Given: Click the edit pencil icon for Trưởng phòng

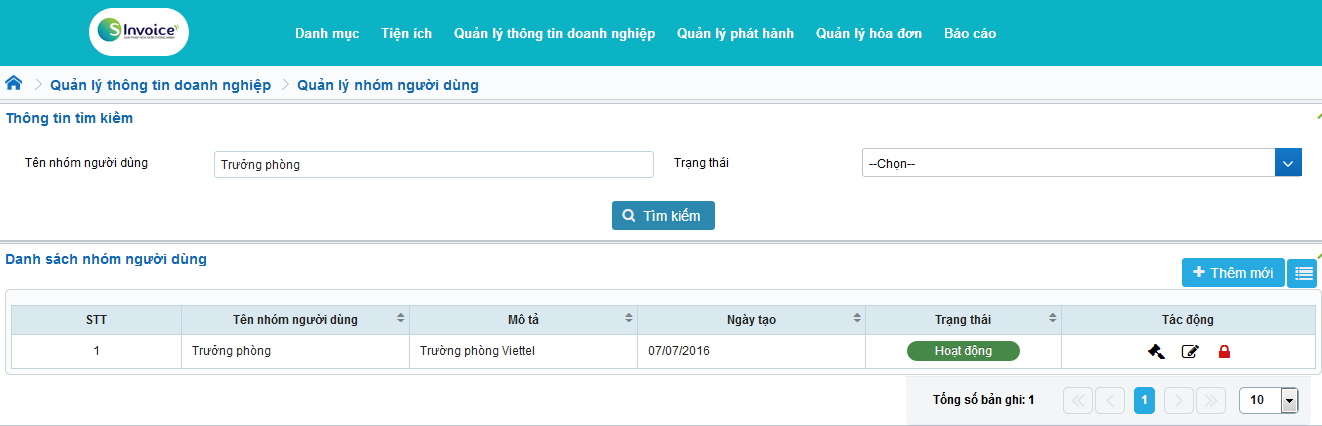Looking at the screenshot, I should coord(1190,351).
